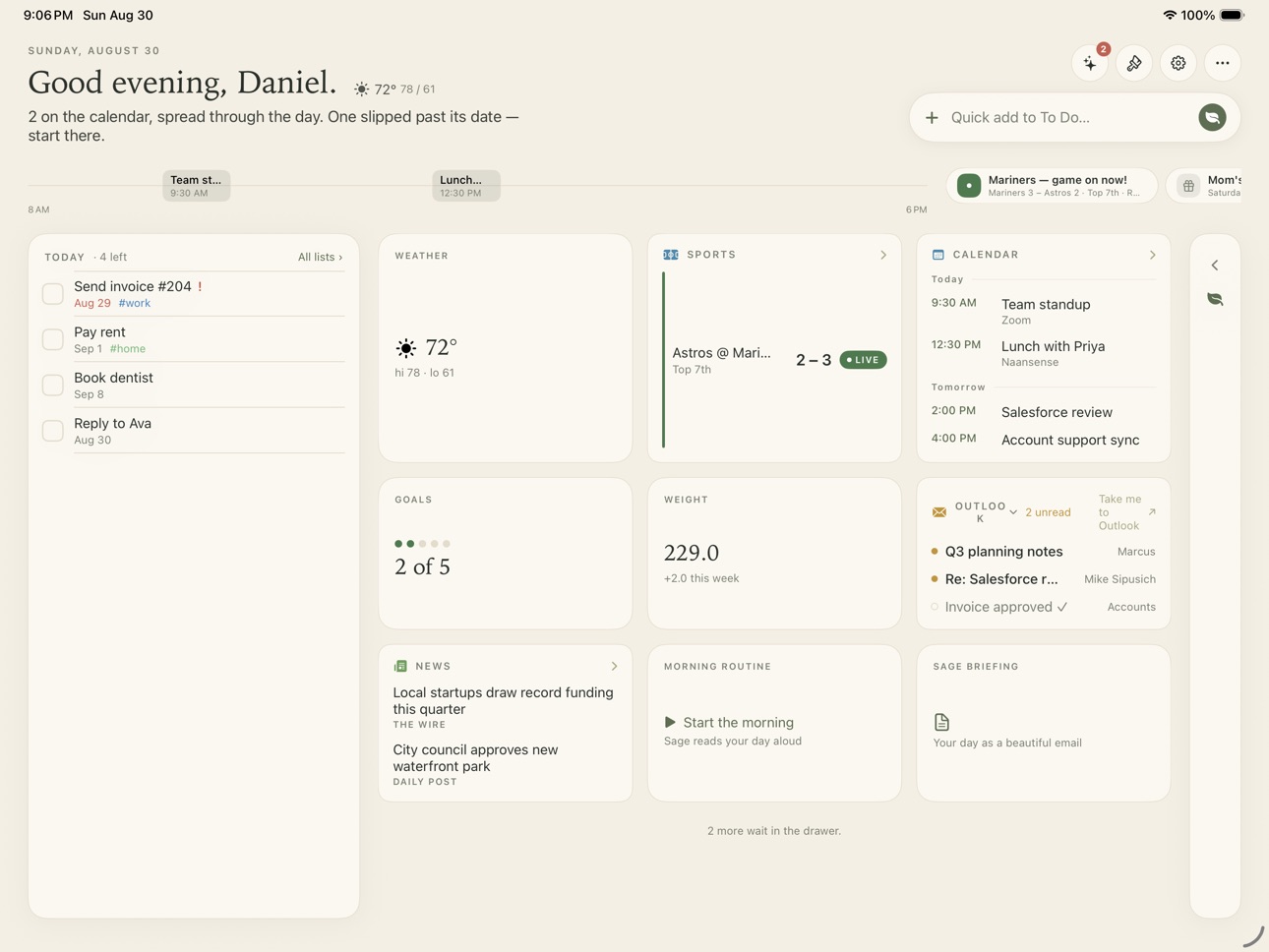The image size is (1269, 952).
Task: Click the Outlook envelope icon
Action: [939, 512]
